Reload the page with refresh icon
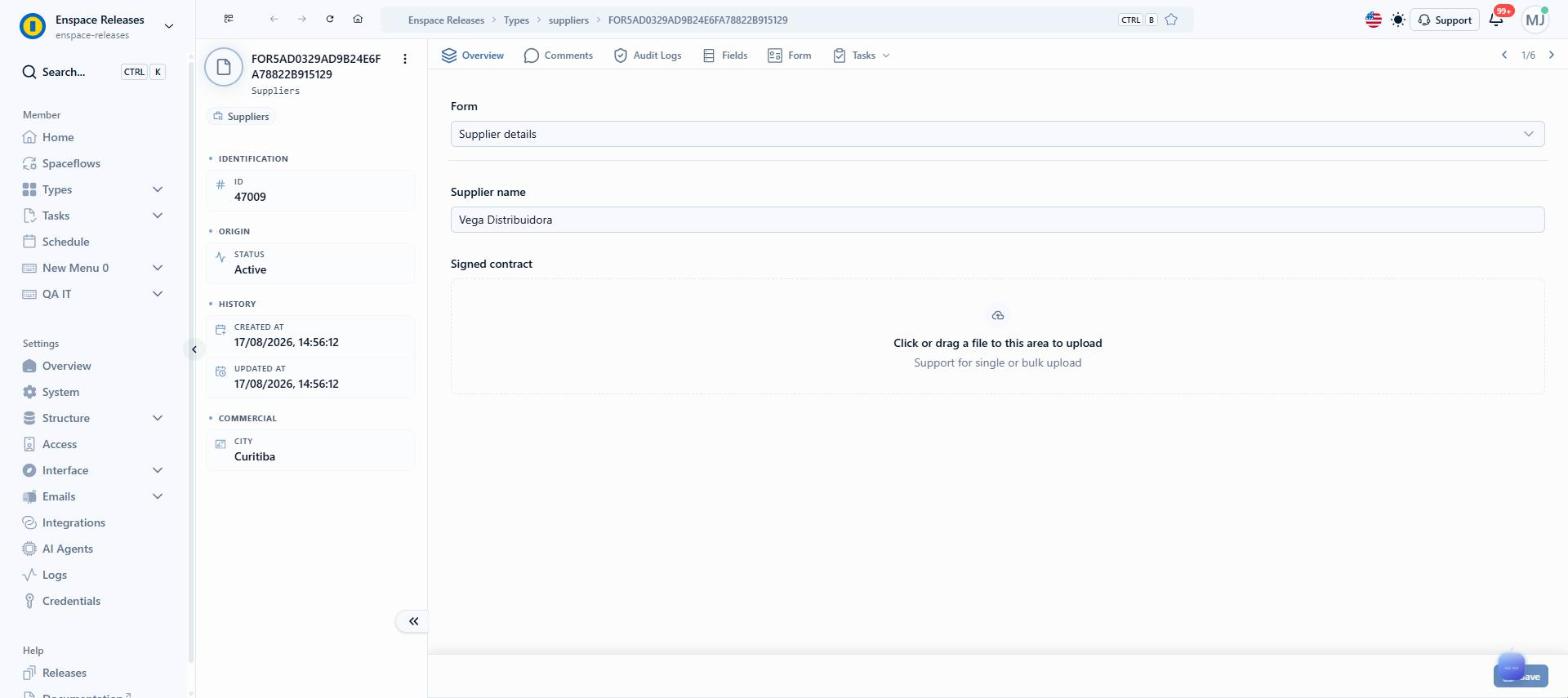The width and height of the screenshot is (1568, 698). click(x=330, y=19)
